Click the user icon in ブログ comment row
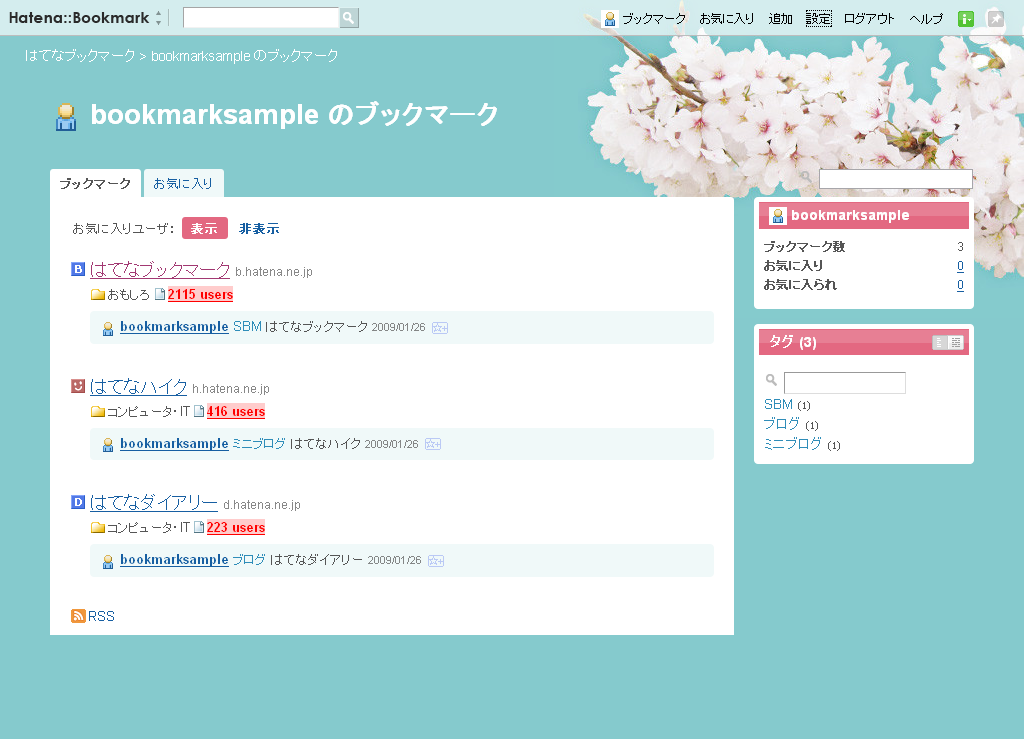The image size is (1024, 739). tap(108, 561)
